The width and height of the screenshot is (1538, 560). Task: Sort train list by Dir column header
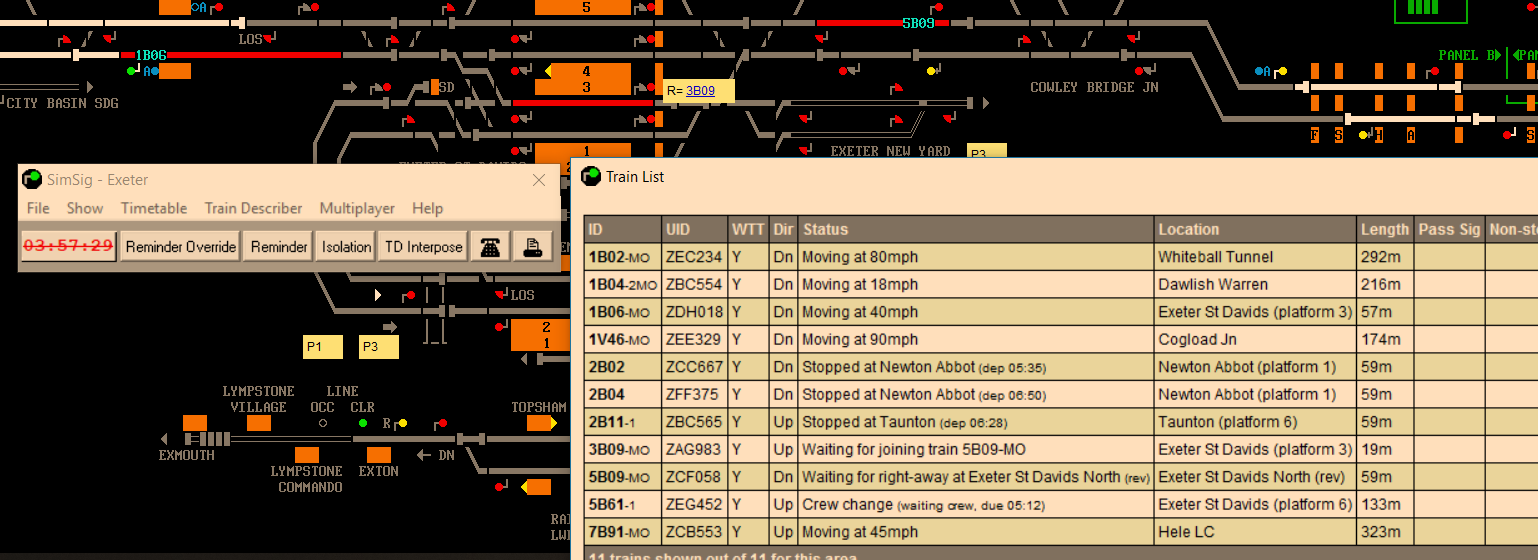(x=783, y=229)
